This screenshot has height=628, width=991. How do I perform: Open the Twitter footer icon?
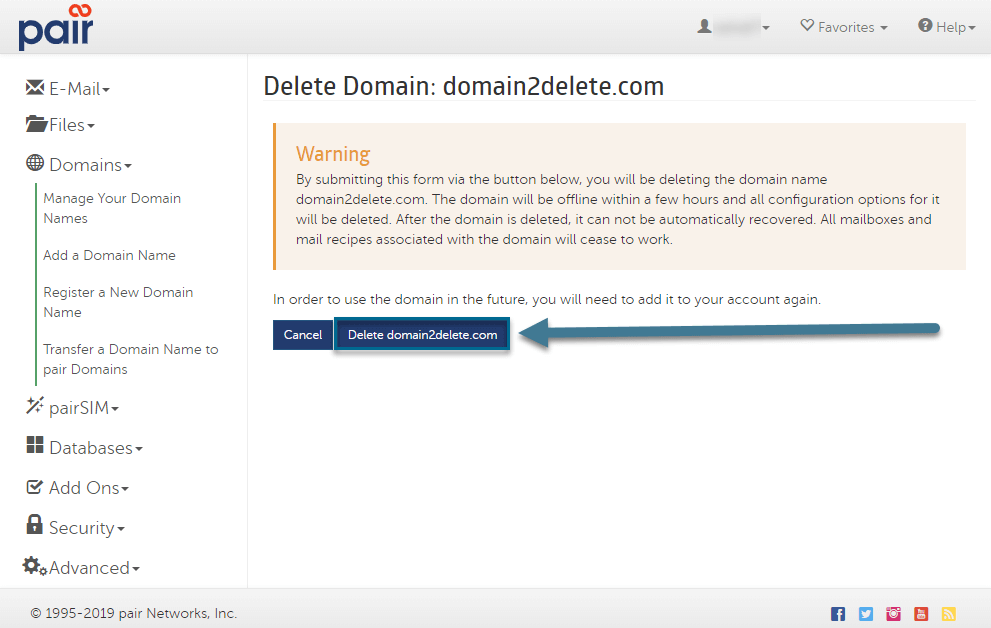click(x=866, y=614)
